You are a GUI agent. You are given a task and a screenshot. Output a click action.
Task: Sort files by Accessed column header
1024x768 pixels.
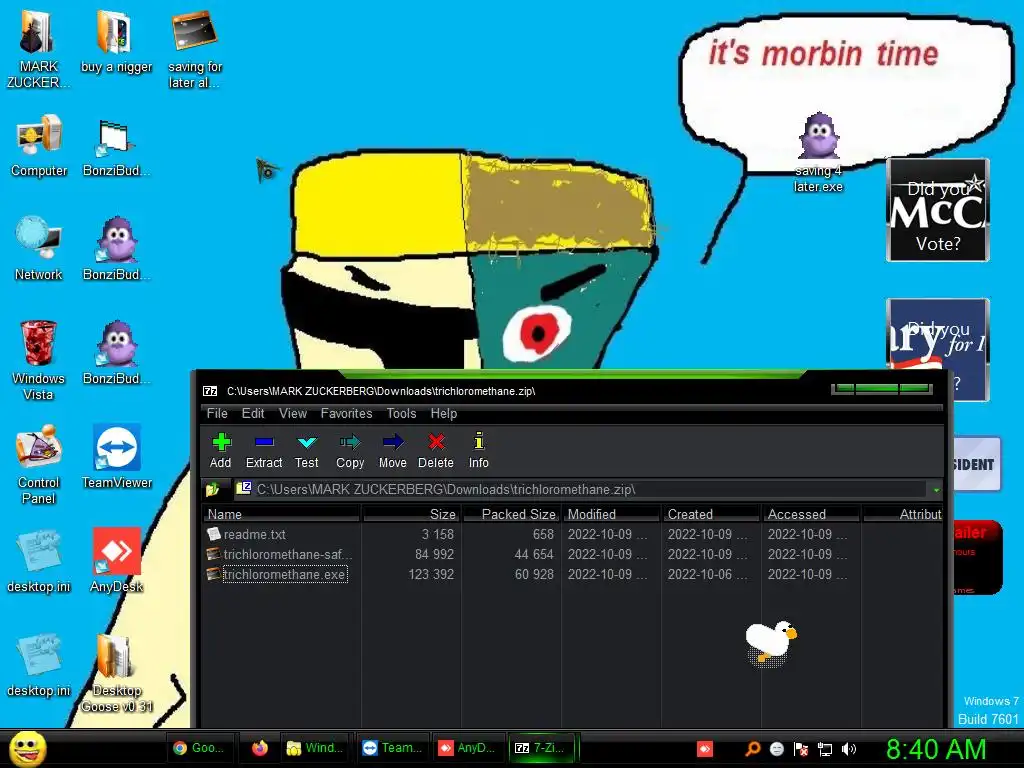point(811,514)
